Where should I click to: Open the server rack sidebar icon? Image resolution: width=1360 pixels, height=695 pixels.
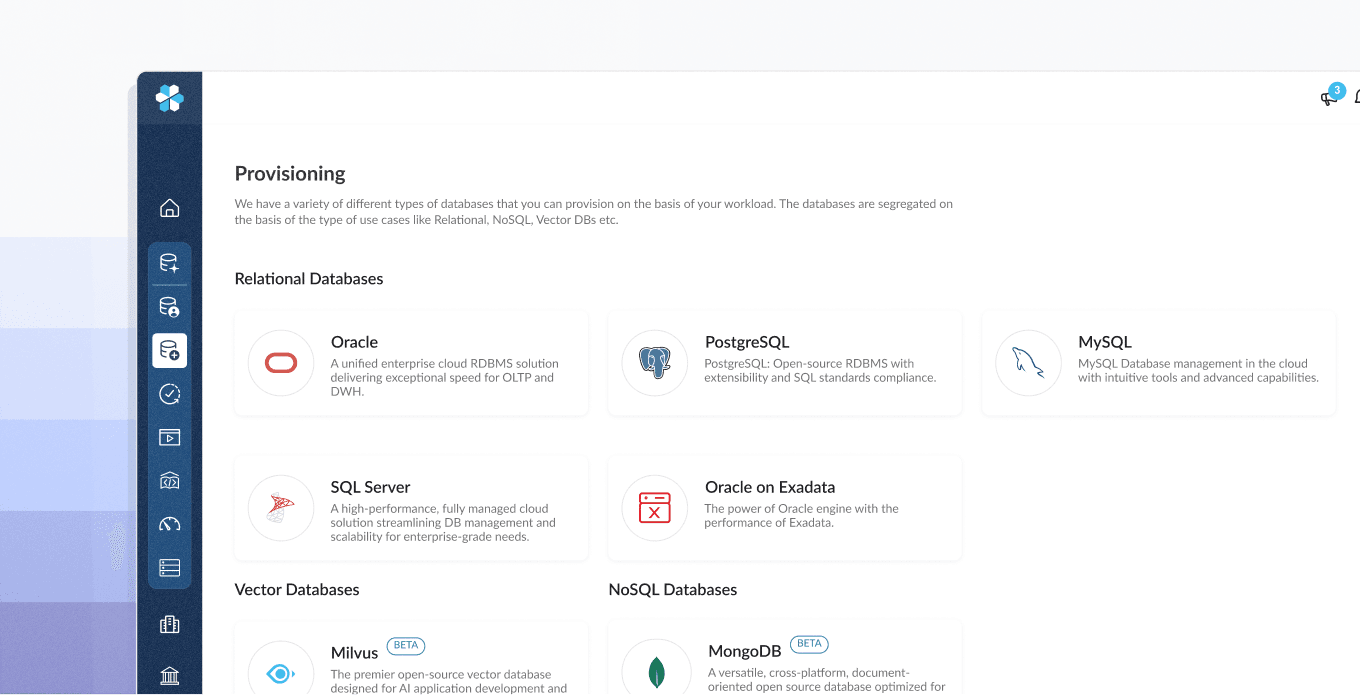(169, 568)
